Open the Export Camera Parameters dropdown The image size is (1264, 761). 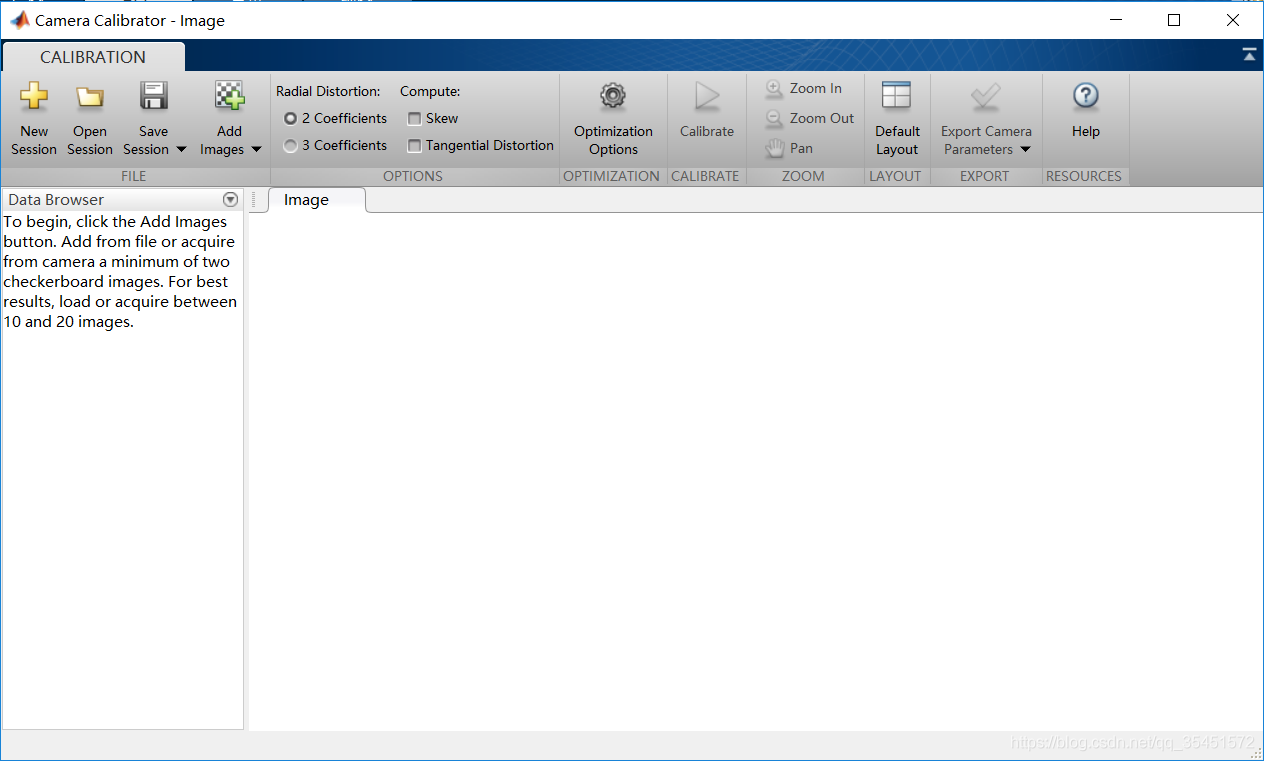point(986,141)
